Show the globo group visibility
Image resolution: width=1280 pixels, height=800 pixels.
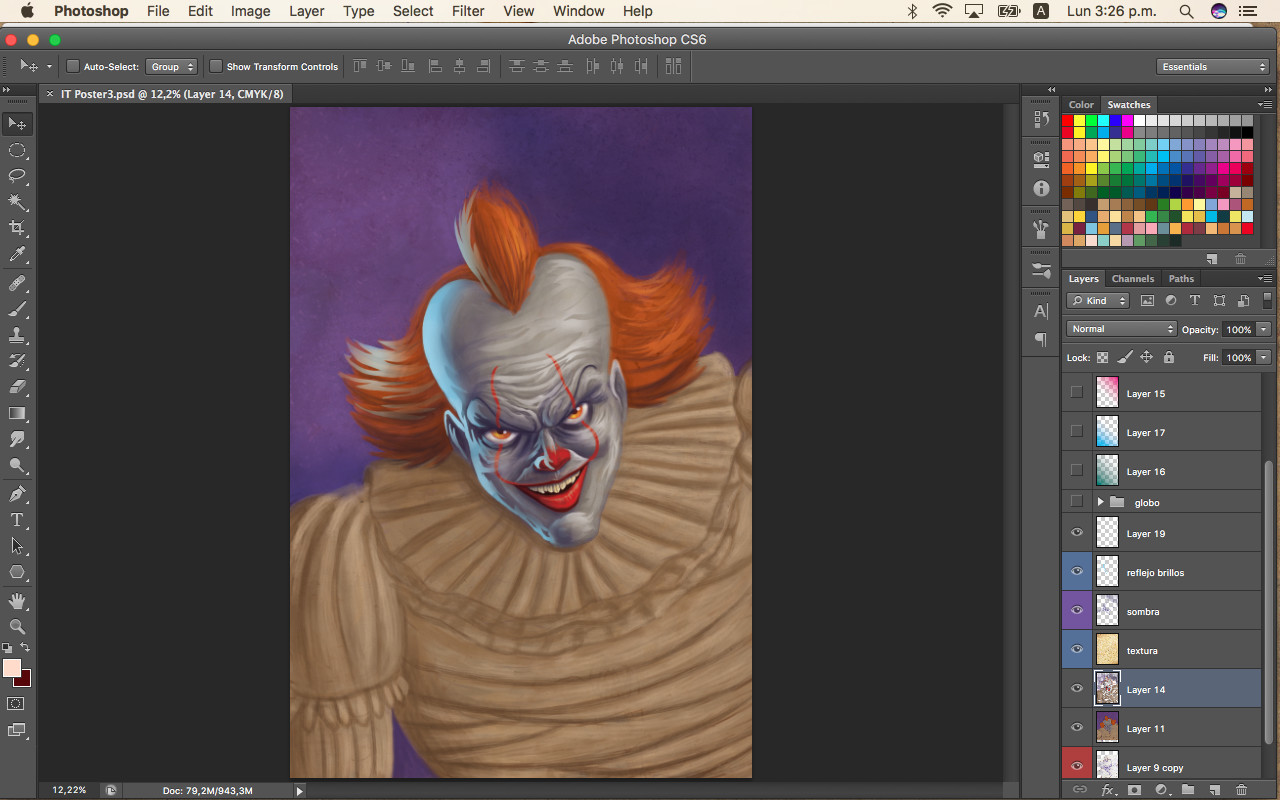1076,502
